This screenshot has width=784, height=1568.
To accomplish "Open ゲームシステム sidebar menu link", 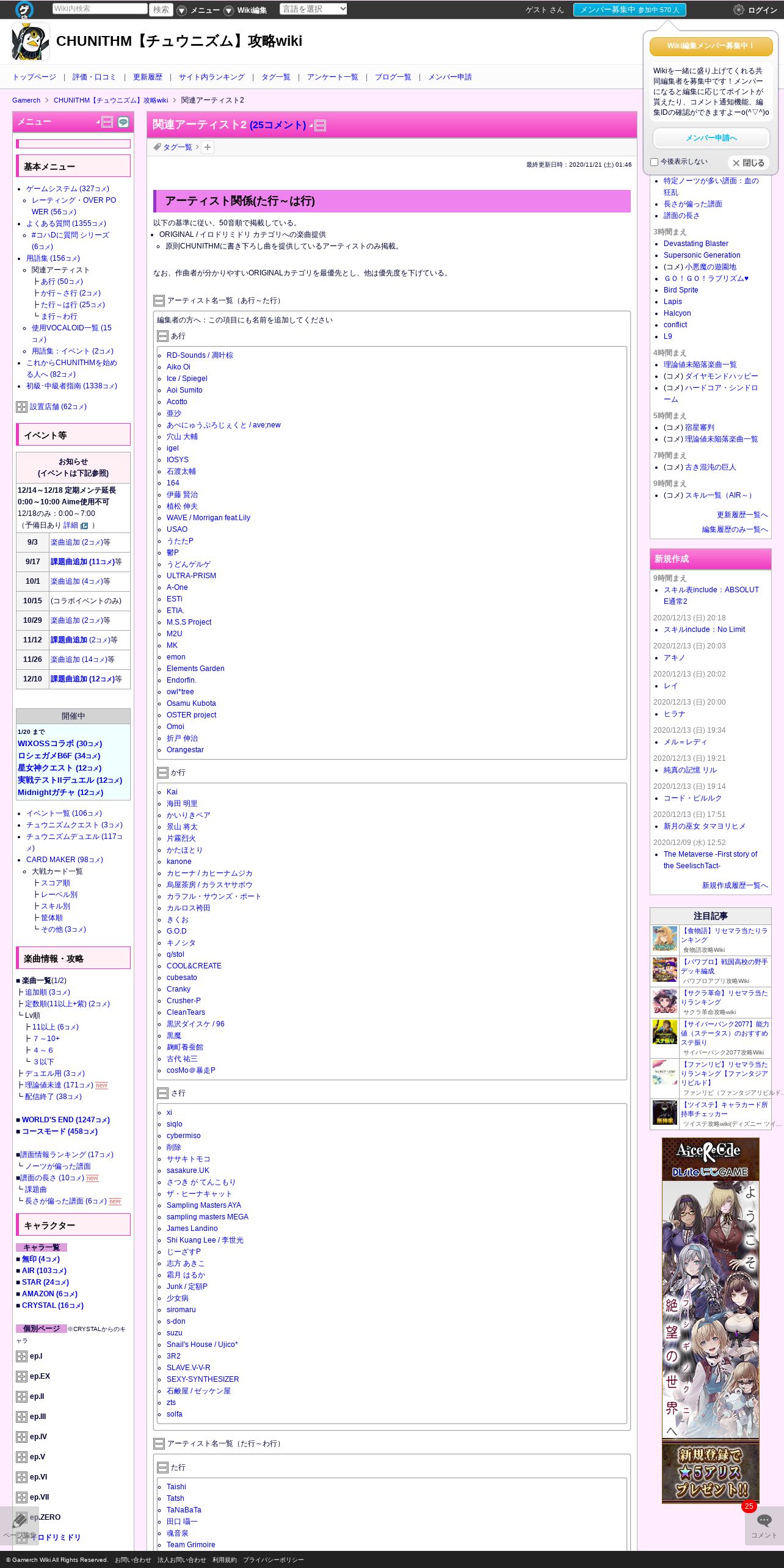I will click(68, 189).
